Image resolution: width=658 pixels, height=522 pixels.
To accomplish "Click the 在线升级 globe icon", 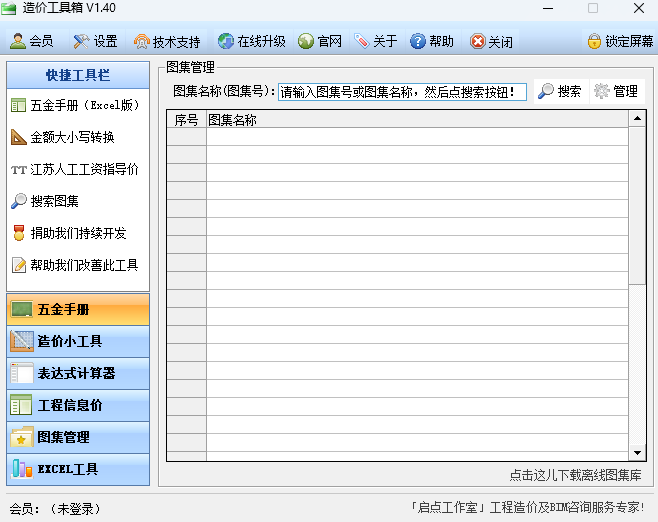I will click(x=225, y=41).
